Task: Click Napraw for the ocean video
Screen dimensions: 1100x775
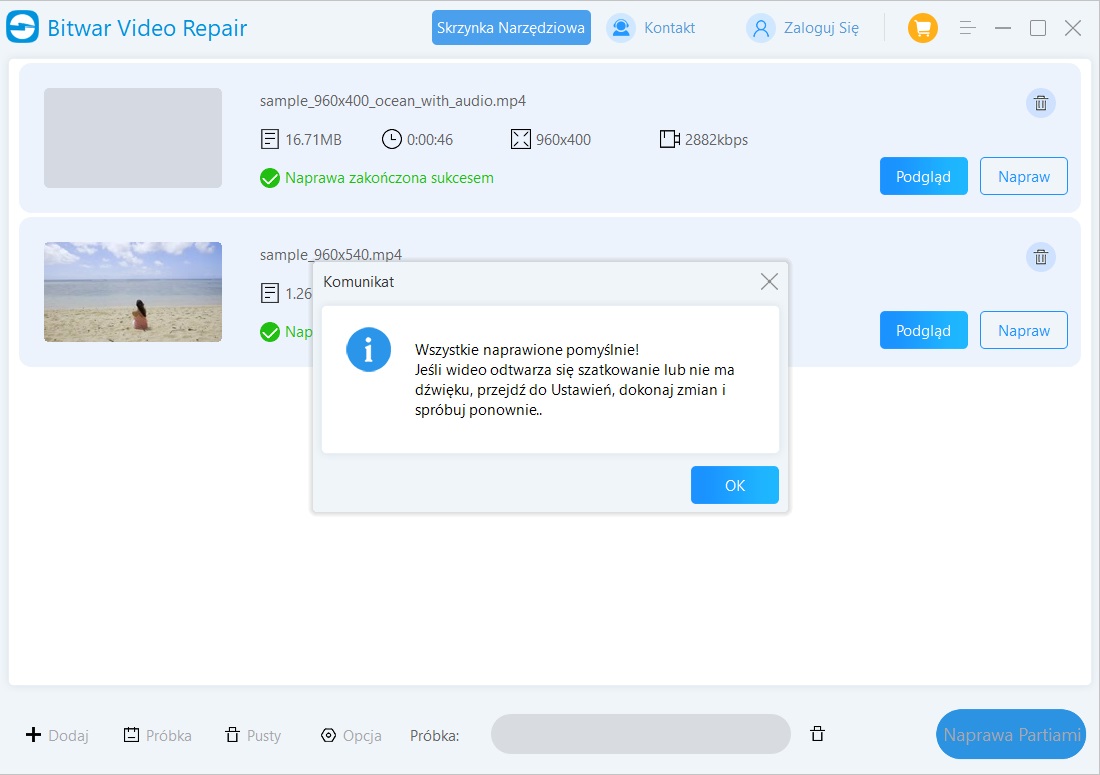Action: 1023,176
